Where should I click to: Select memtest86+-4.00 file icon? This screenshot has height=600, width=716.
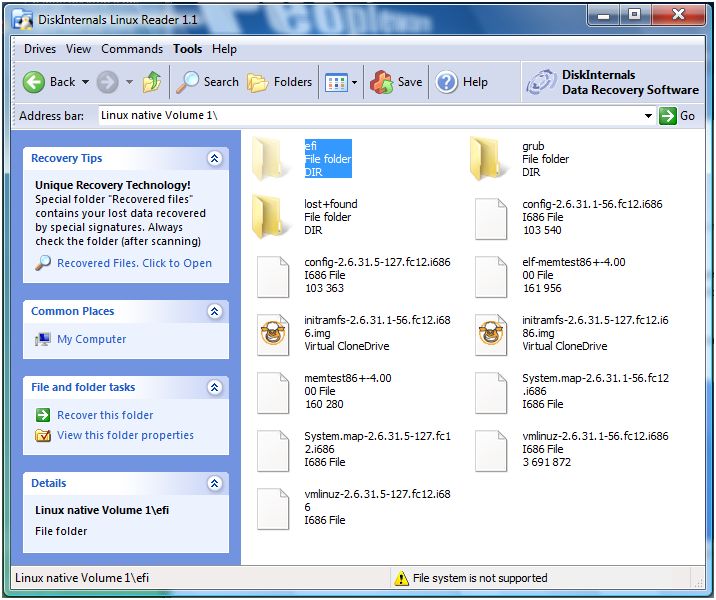pos(273,393)
